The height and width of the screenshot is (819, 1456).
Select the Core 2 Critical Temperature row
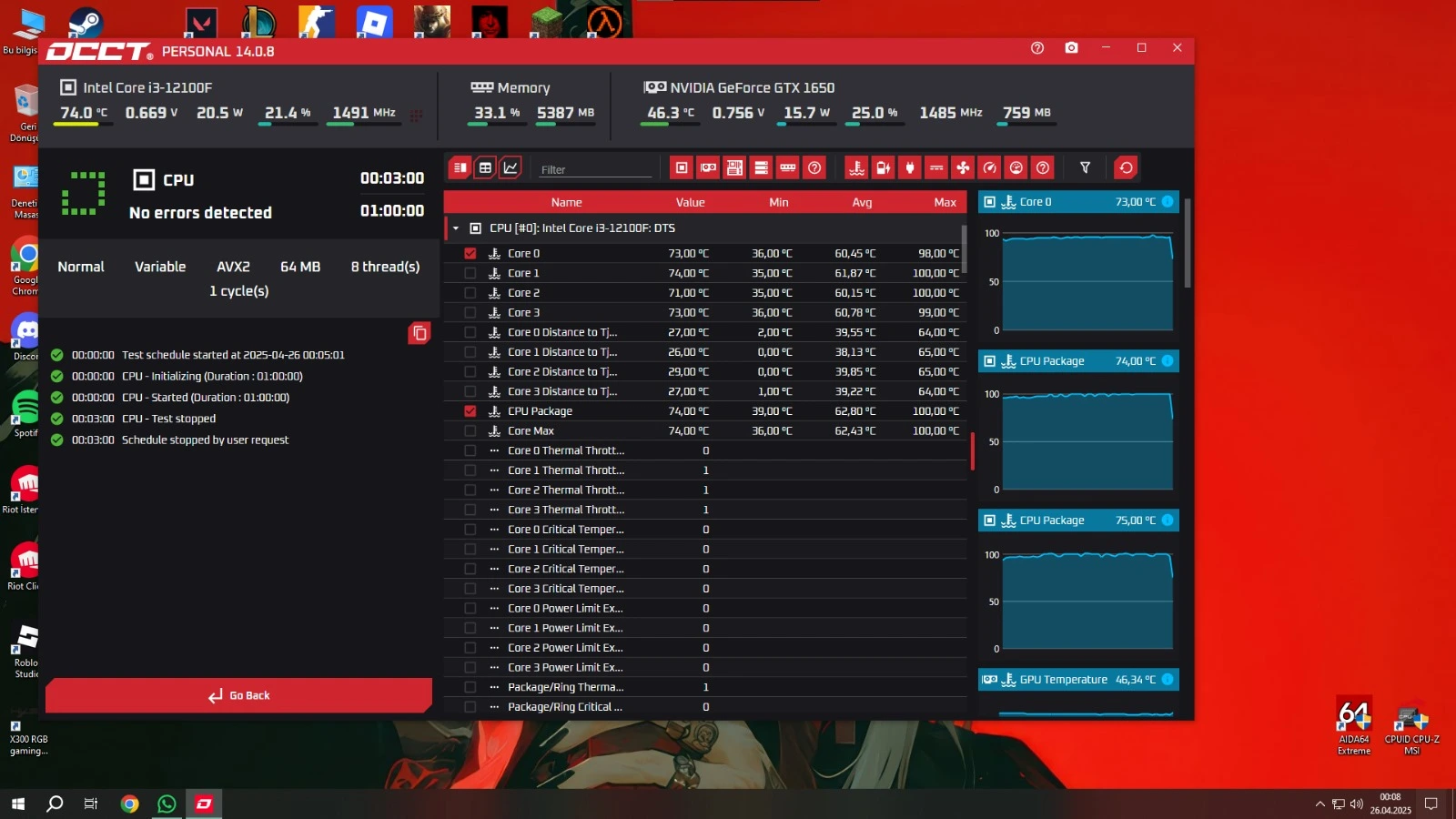tap(704, 569)
